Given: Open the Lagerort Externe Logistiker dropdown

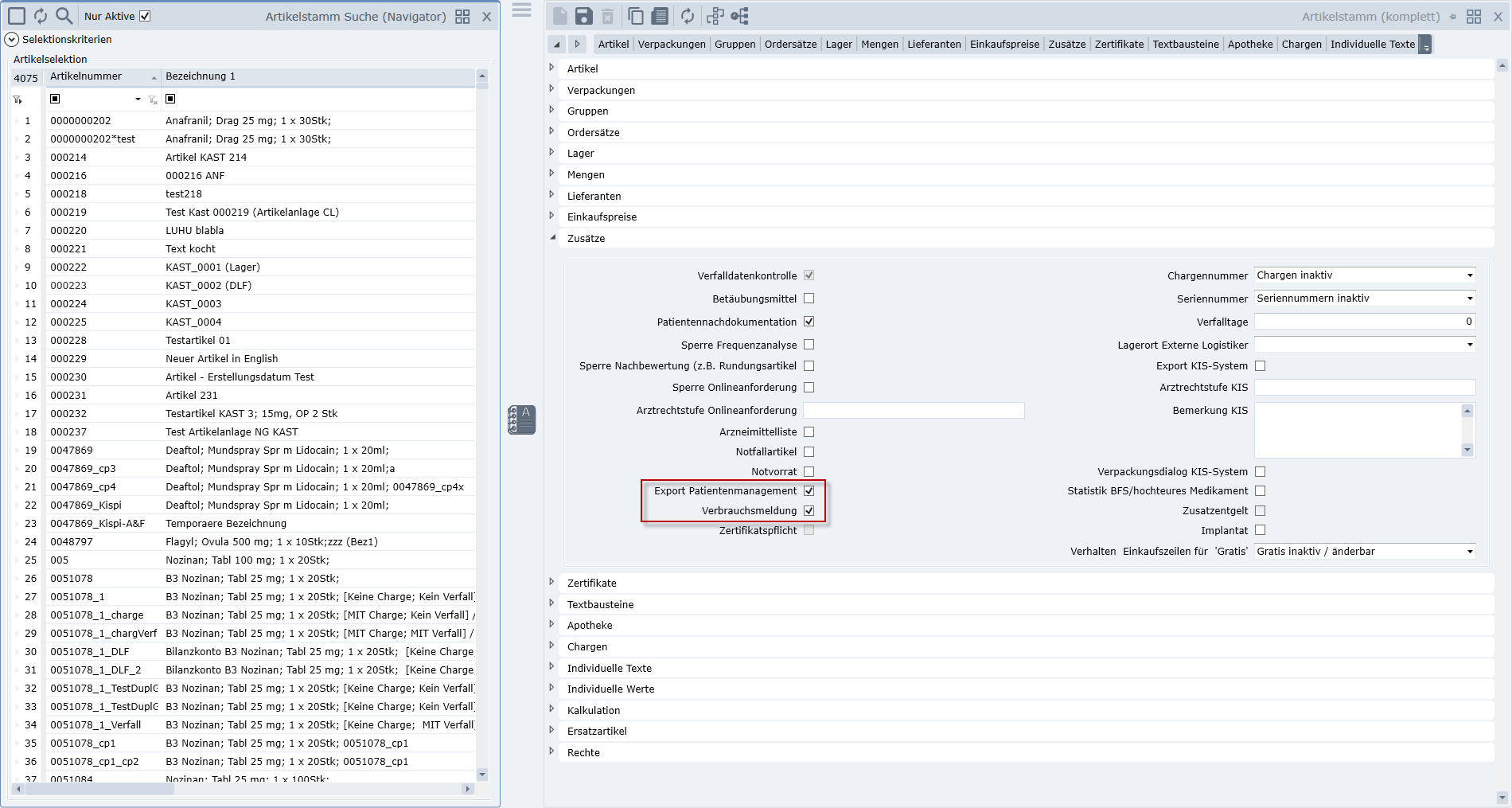Looking at the screenshot, I should pyautogui.click(x=1469, y=345).
